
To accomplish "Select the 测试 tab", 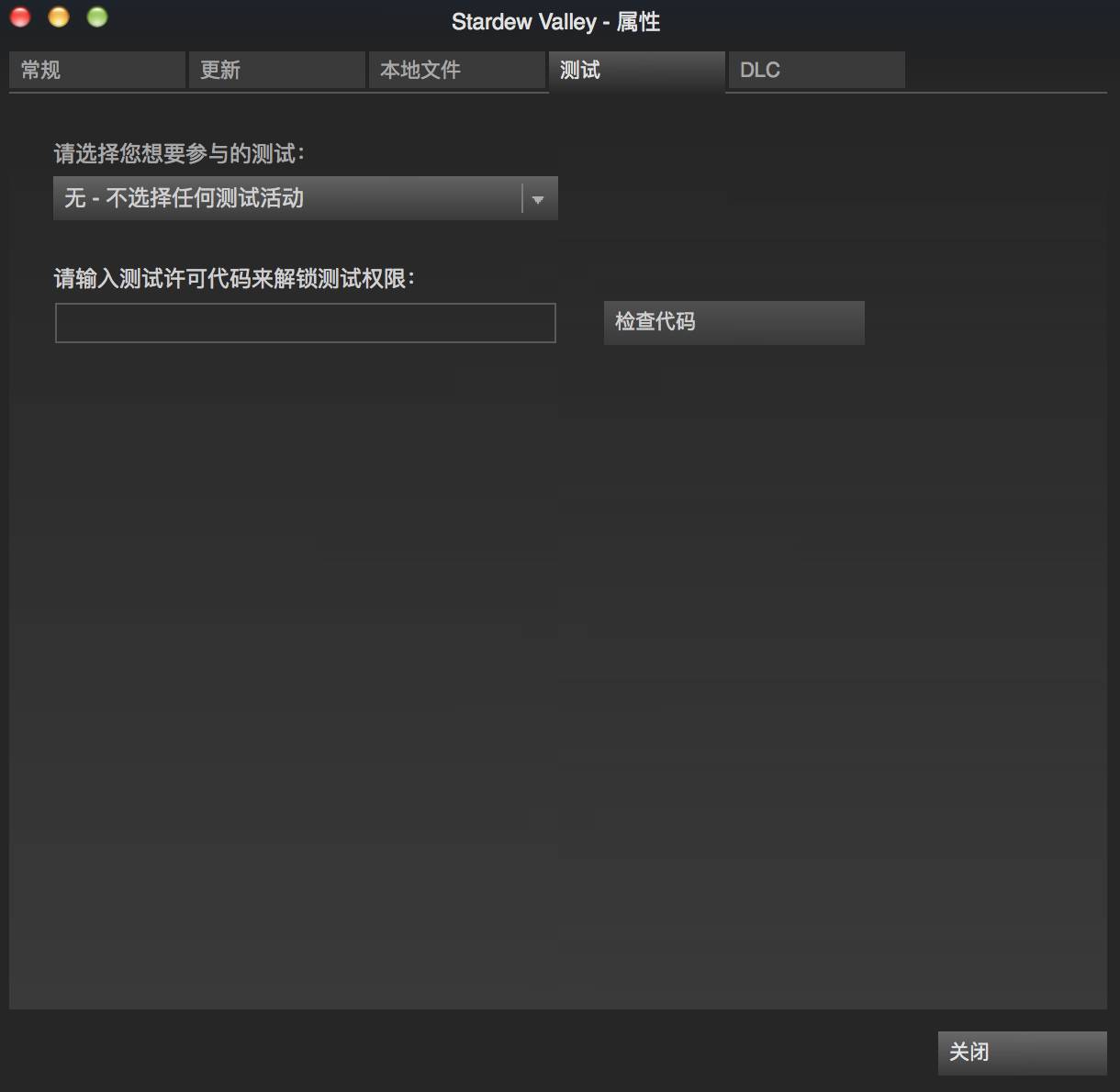I will click(636, 70).
